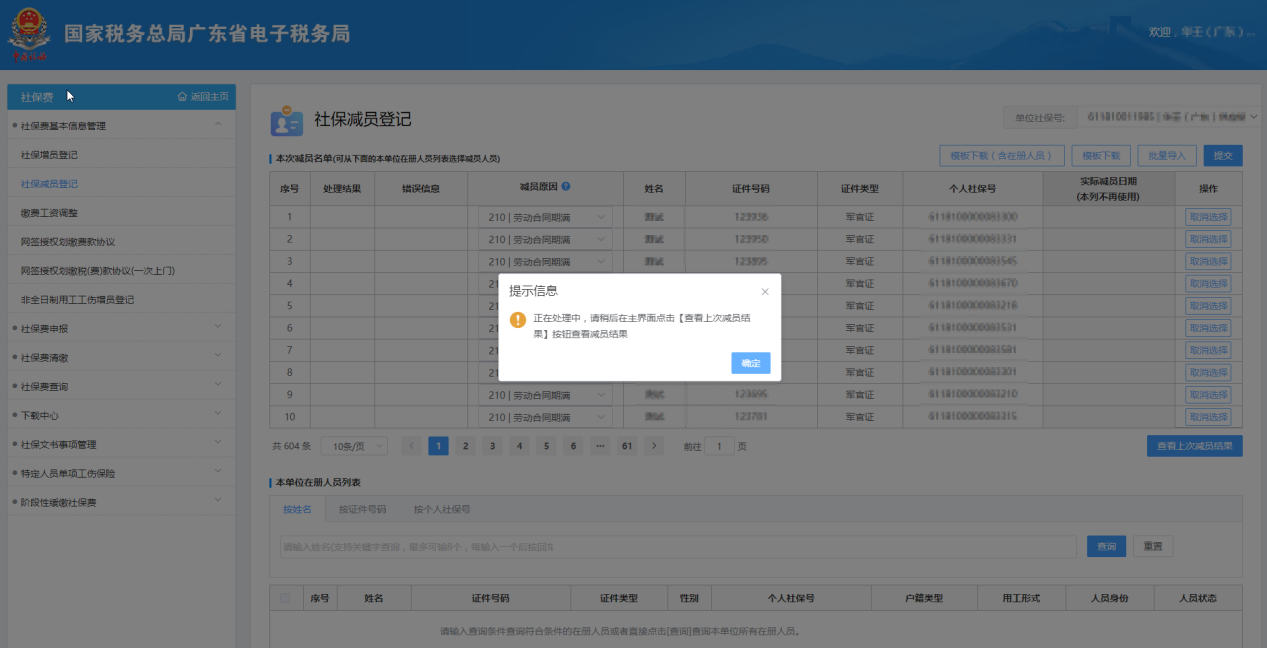Go to next page arrow in pagination
Screen dimensions: 1267x648
(654, 446)
